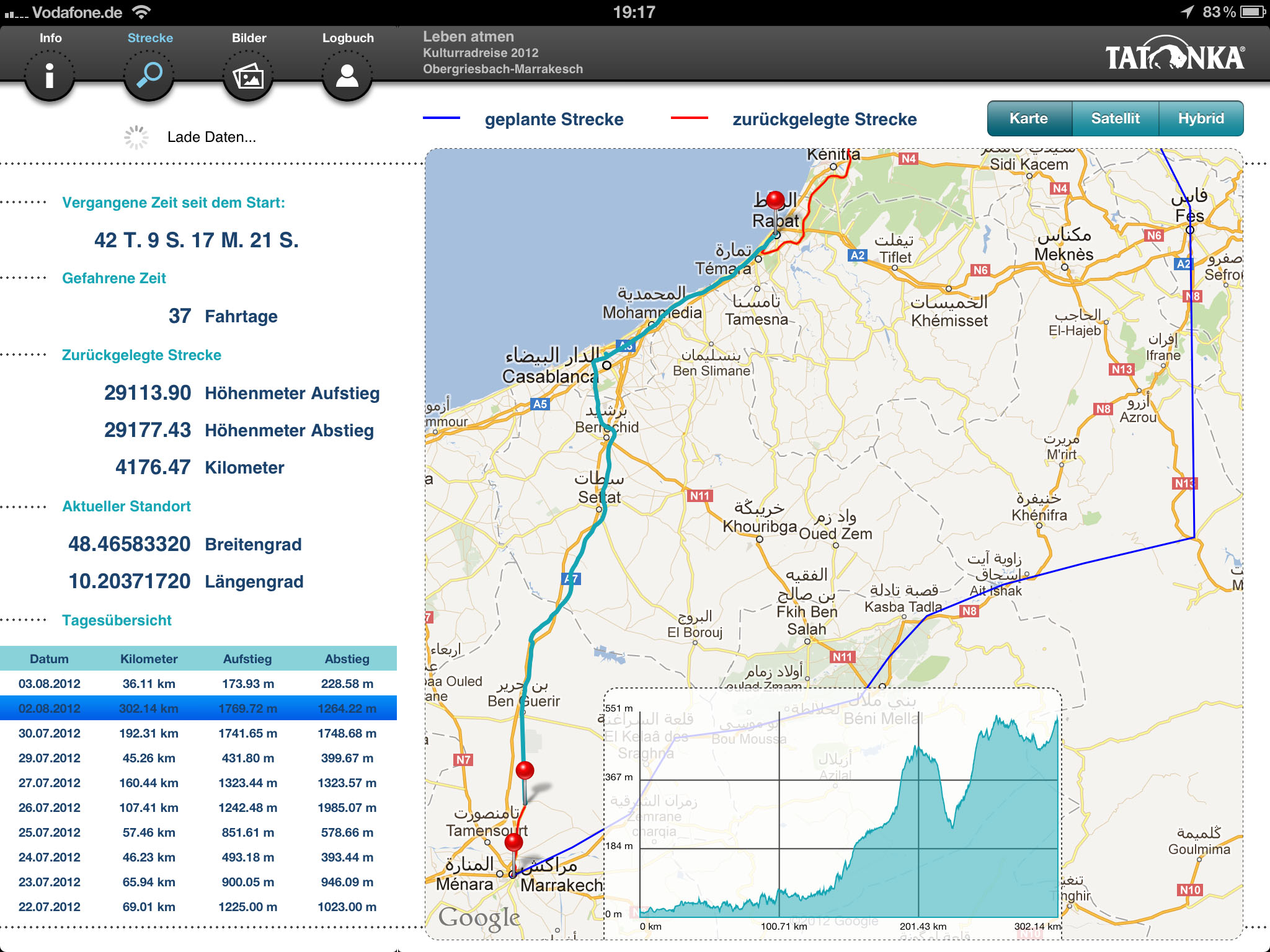Select the Strecke magnifier icon
This screenshot has height=952, width=1270.
149,75
